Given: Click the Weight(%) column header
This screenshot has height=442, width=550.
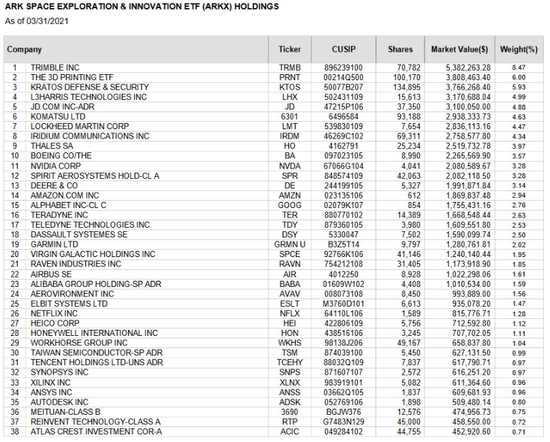Looking at the screenshot, I should click(519, 49).
